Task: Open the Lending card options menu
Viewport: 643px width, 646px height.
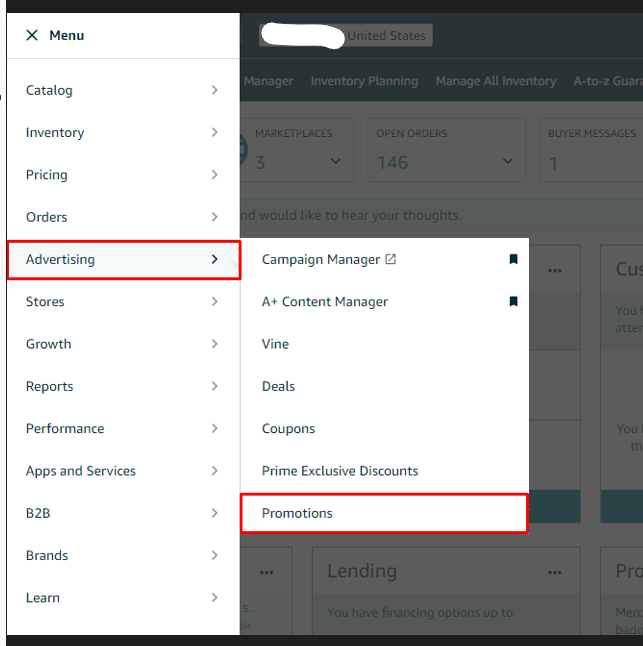Action: click(555, 572)
